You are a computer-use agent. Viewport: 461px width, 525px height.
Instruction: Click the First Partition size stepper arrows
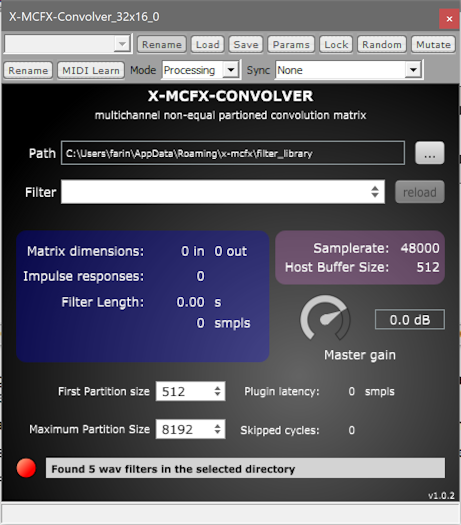point(218,391)
